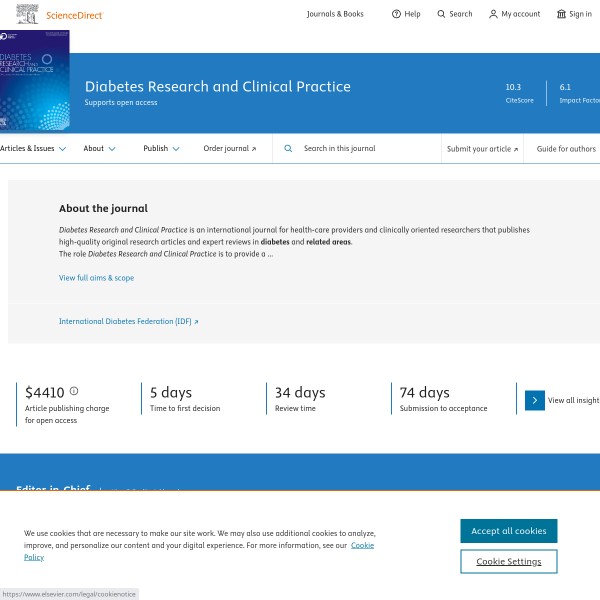The height and width of the screenshot is (600, 600).
Task: Open Journals & Books menu item
Action: click(335, 14)
